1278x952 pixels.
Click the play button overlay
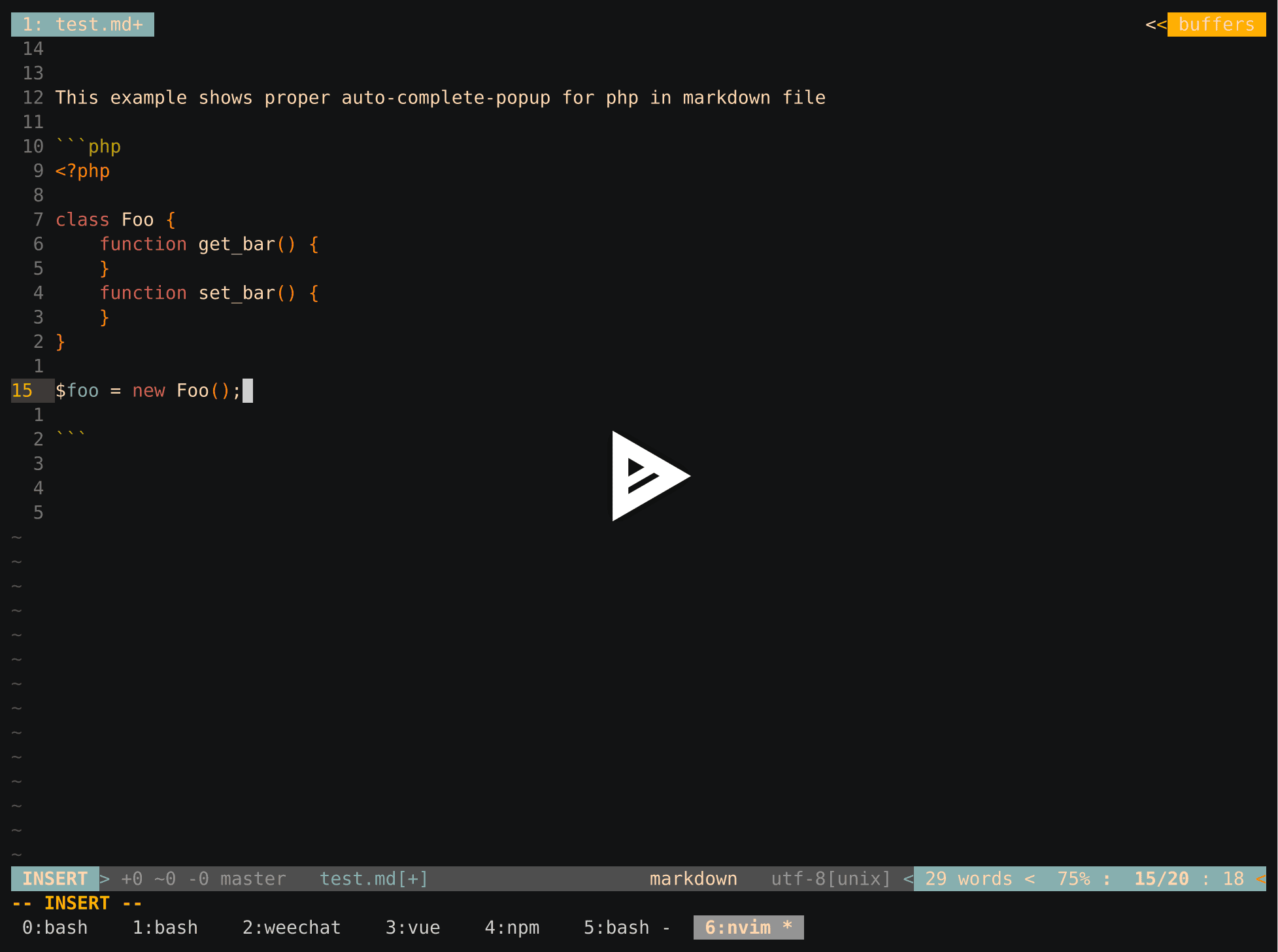coord(651,476)
